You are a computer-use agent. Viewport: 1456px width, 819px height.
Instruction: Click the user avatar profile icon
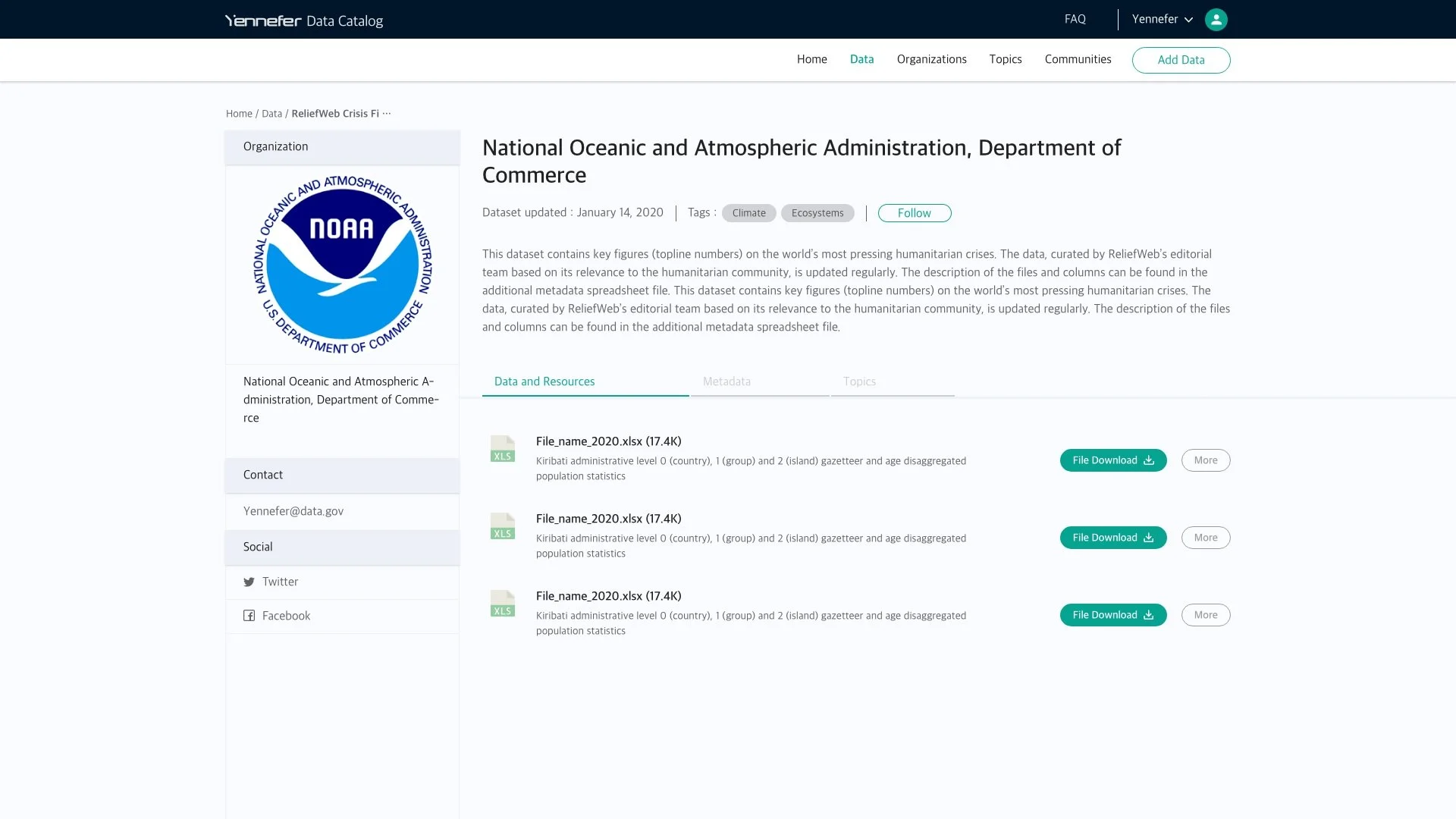coord(1216,20)
